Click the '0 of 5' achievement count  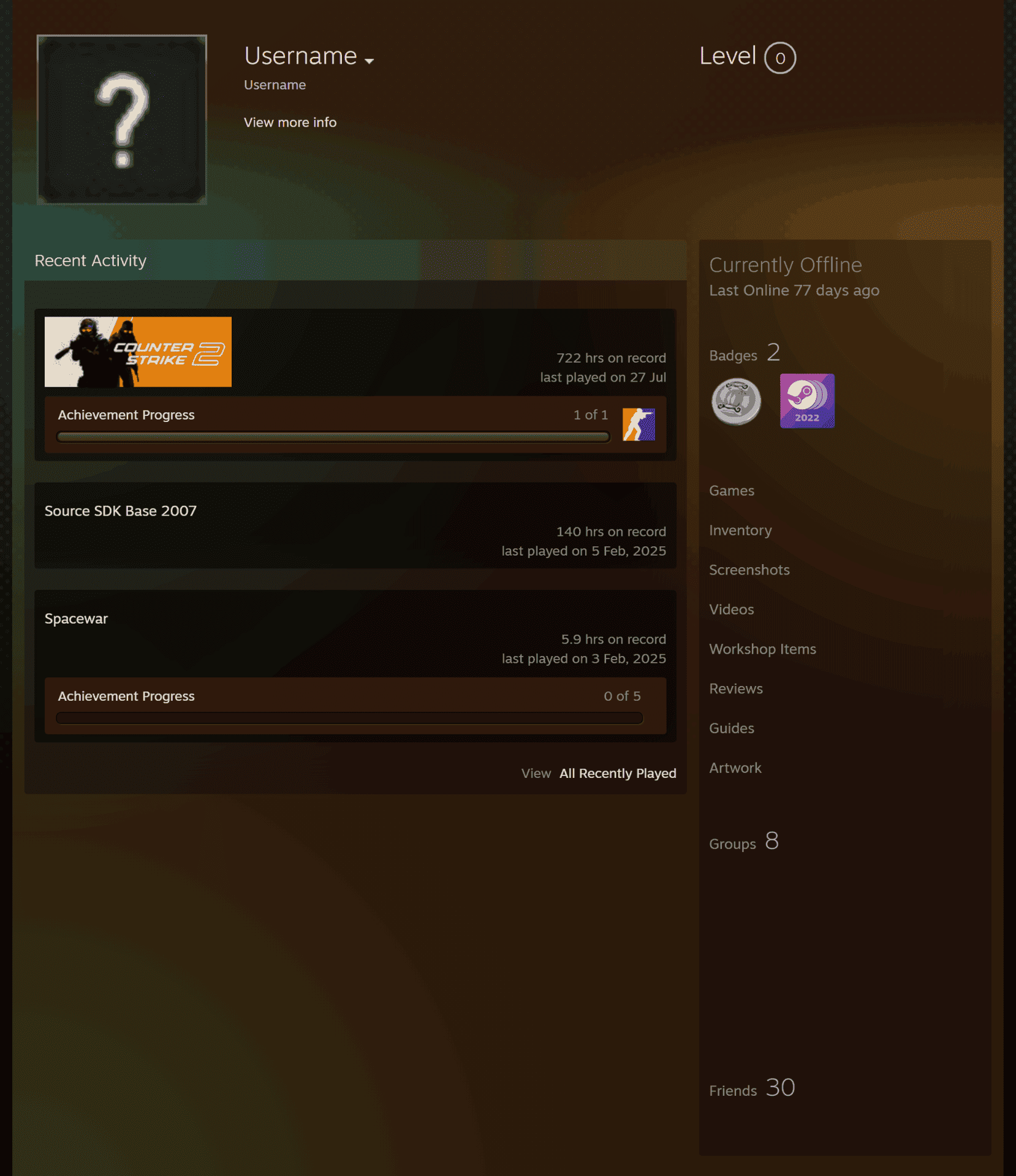(622, 696)
